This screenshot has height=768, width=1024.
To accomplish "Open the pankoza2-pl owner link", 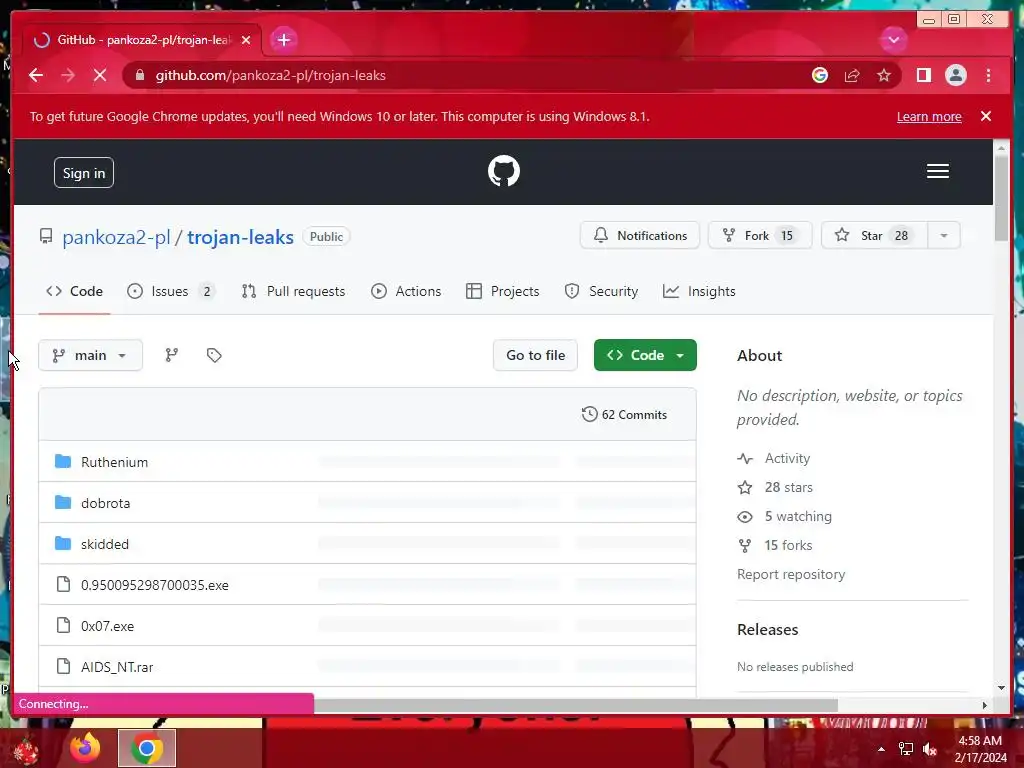I will tap(116, 237).
